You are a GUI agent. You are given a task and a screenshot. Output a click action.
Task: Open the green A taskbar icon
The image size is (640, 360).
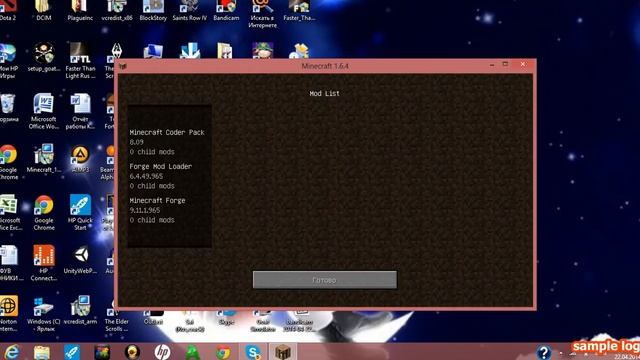(192, 352)
